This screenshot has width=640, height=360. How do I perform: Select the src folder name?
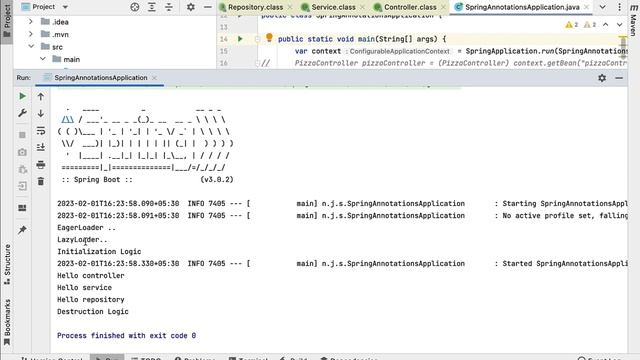click(x=58, y=47)
